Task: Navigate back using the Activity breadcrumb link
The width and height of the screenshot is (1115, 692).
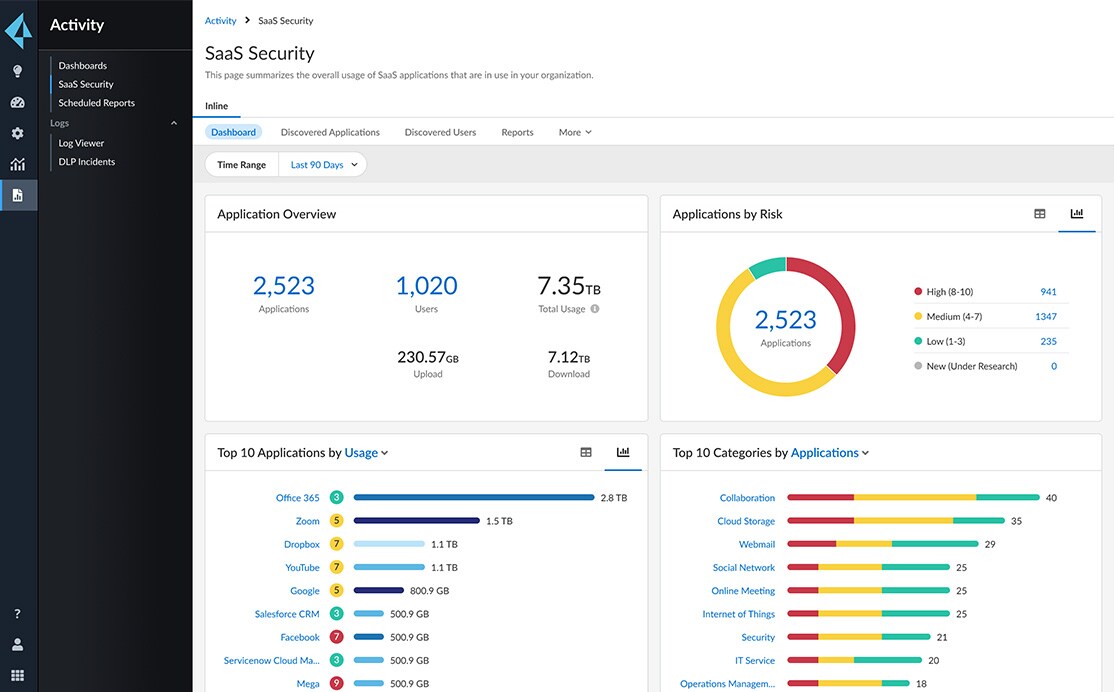Action: tap(220, 19)
